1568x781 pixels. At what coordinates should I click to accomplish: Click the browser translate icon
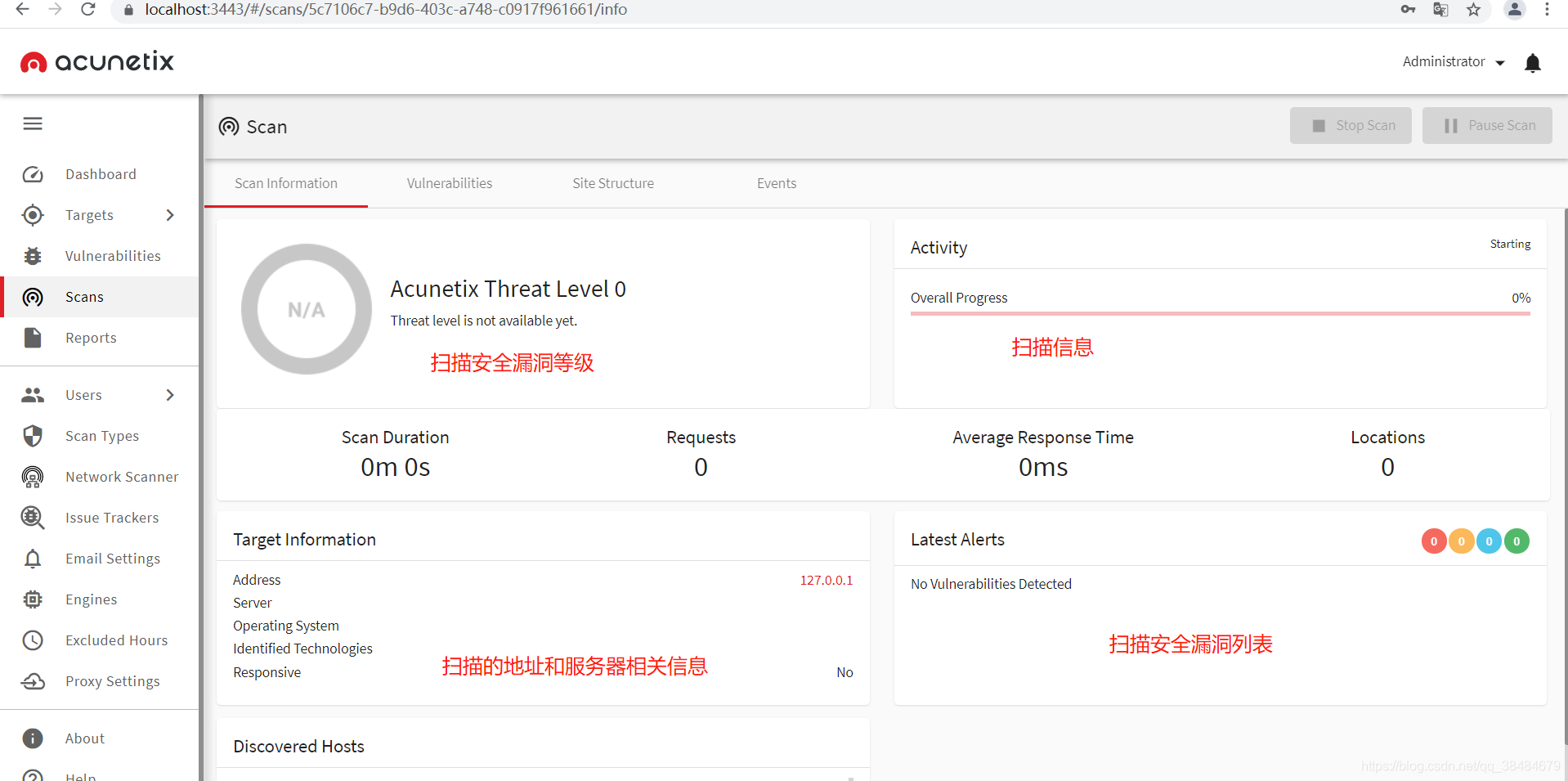(1440, 10)
